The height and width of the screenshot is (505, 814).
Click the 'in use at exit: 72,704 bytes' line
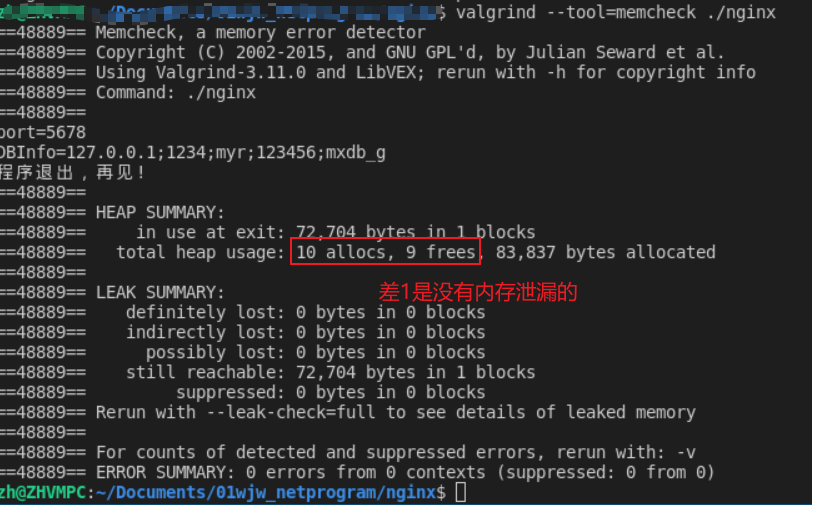pos(335,232)
